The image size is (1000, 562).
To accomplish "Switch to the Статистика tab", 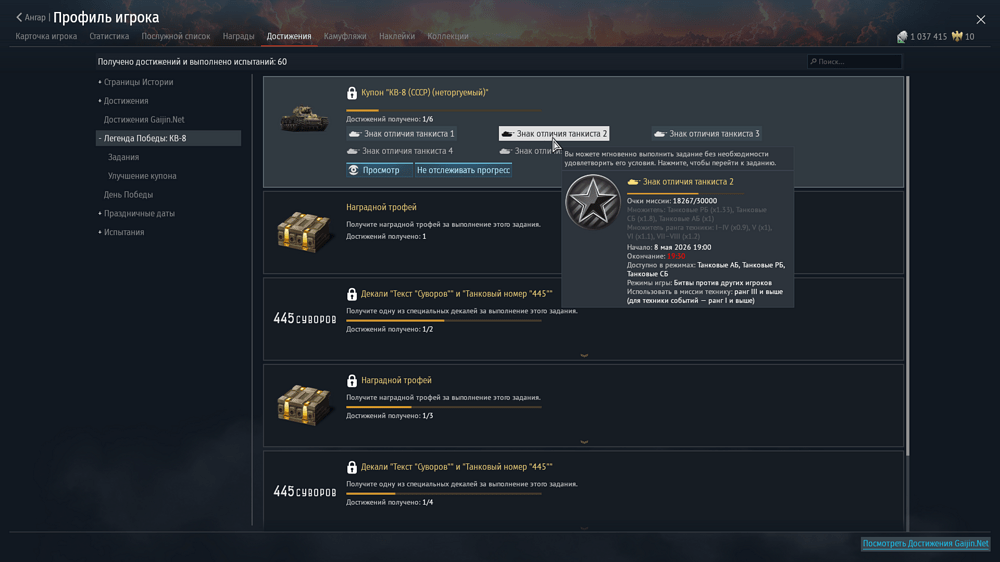I will tap(109, 36).
